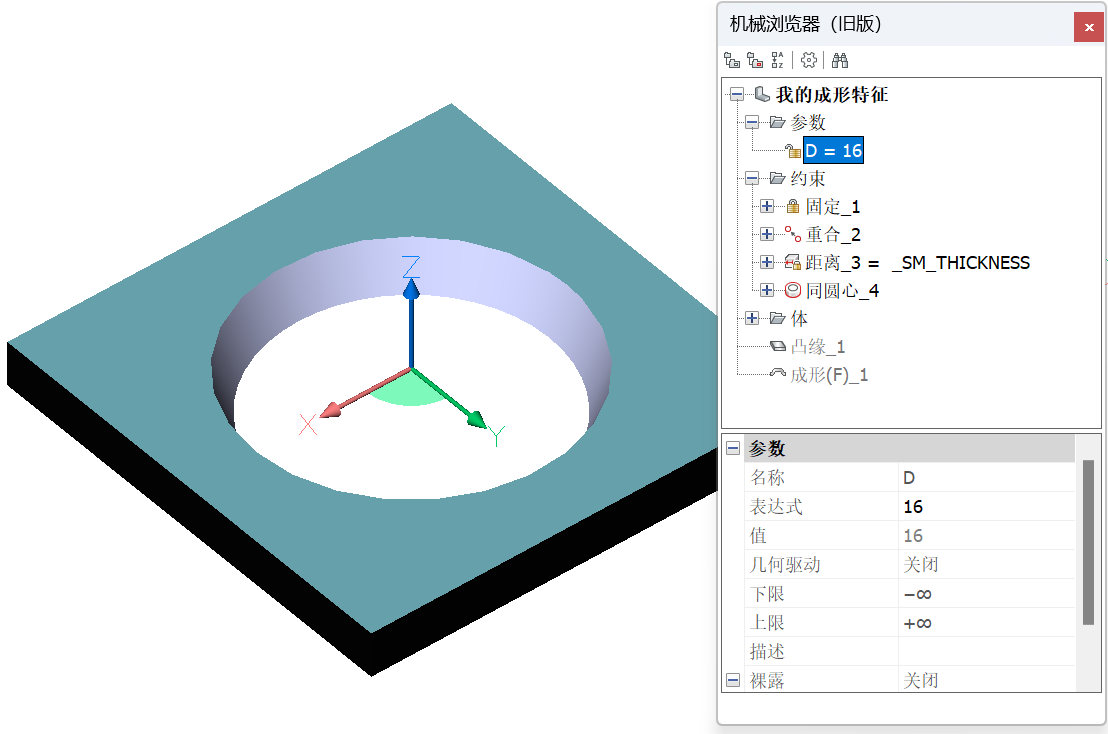Select the 我的成形特征 root label
This screenshot has width=1108, height=734.
832,94
